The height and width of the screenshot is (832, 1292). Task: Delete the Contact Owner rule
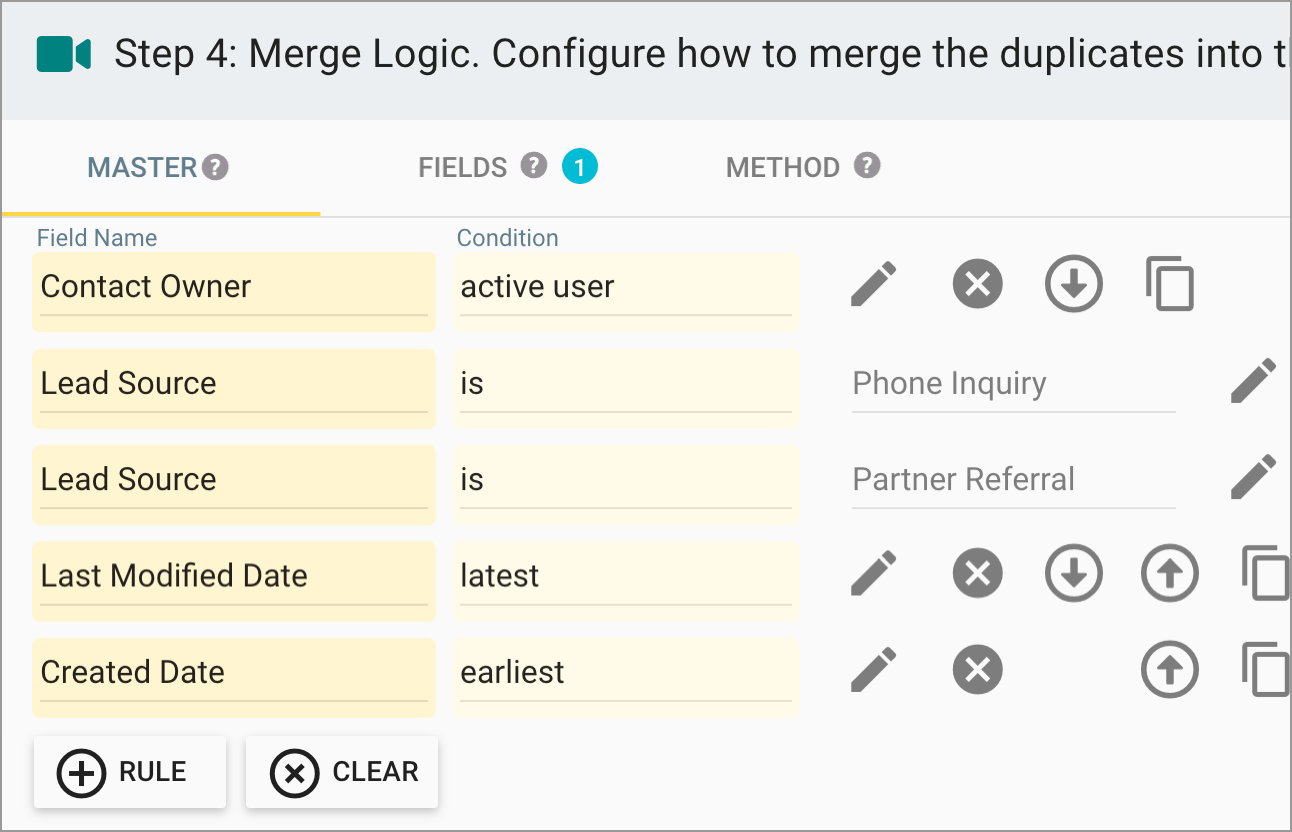[x=977, y=284]
